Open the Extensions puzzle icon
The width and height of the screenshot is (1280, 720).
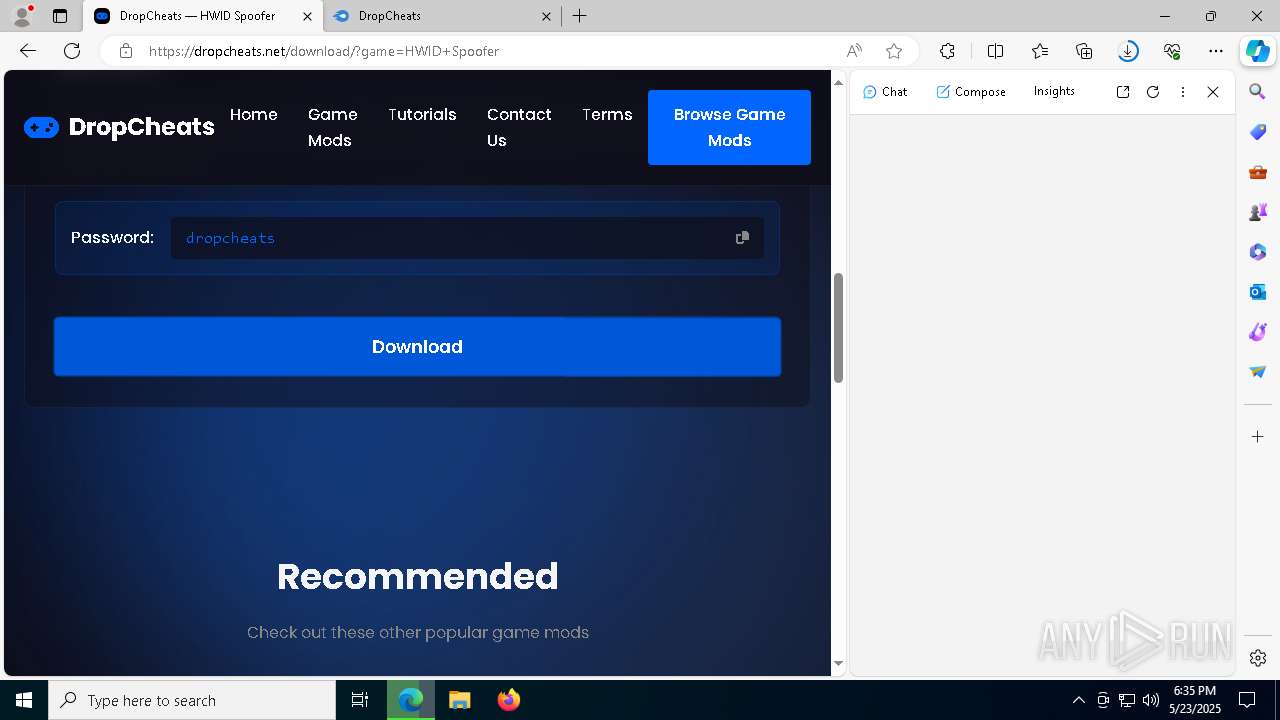pos(947,51)
